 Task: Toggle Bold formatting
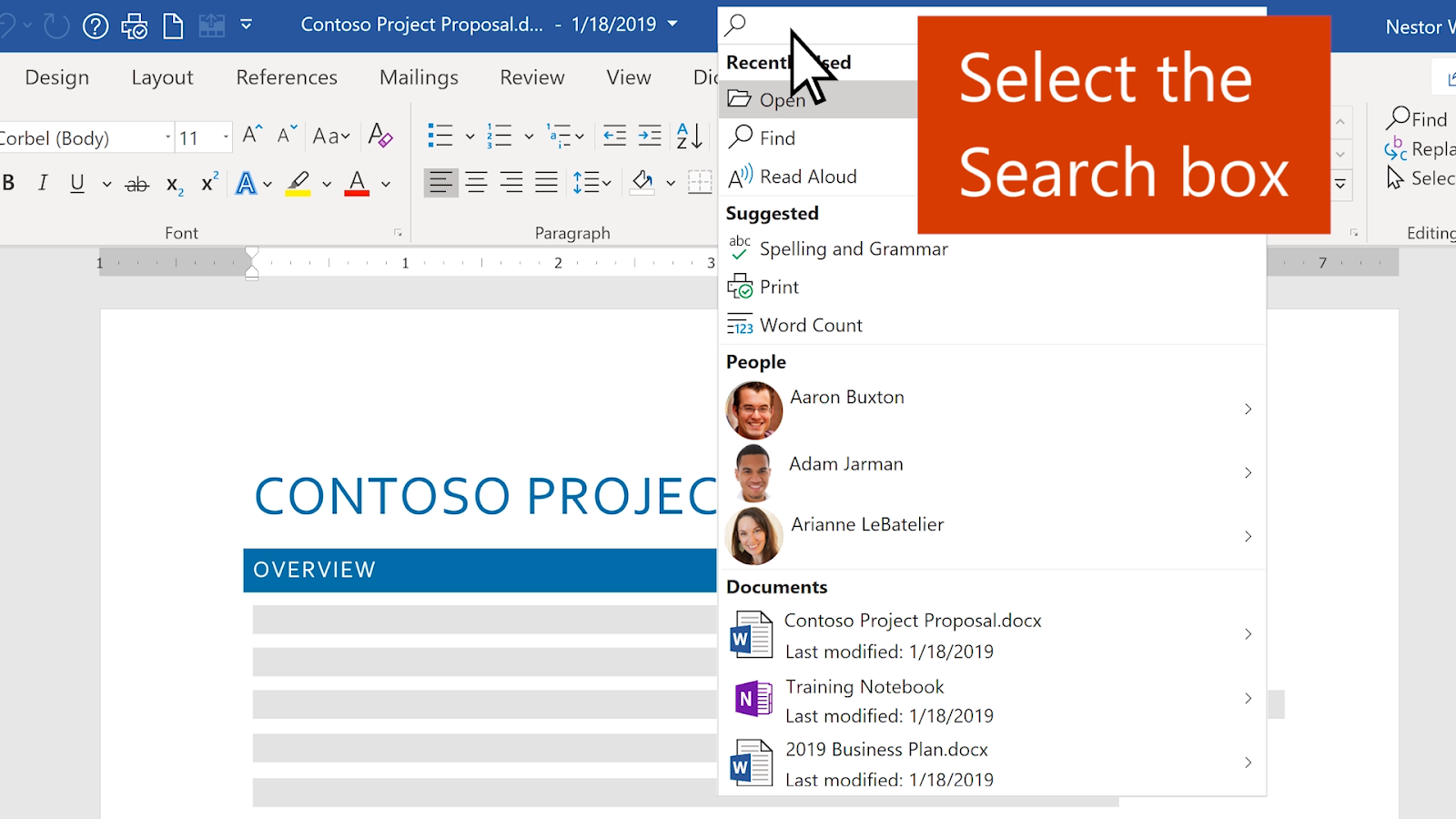[x=8, y=183]
